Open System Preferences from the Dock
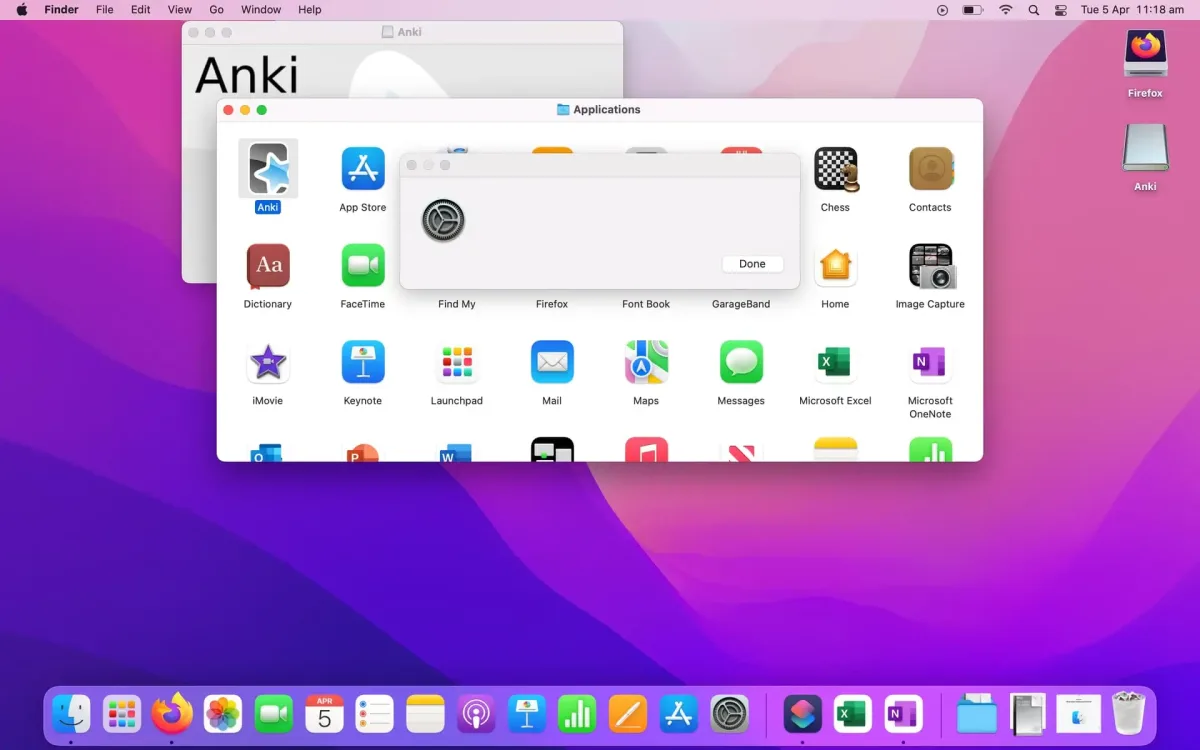Screen dimensions: 1200x750 click(730, 714)
